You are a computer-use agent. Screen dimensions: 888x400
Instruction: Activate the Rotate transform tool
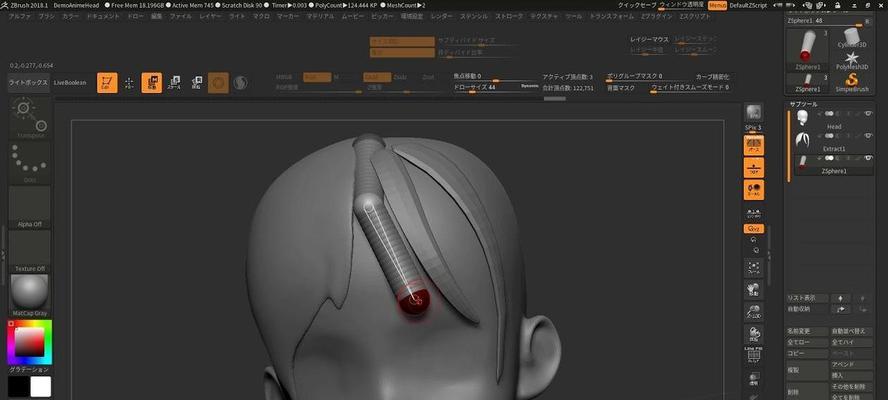196,83
